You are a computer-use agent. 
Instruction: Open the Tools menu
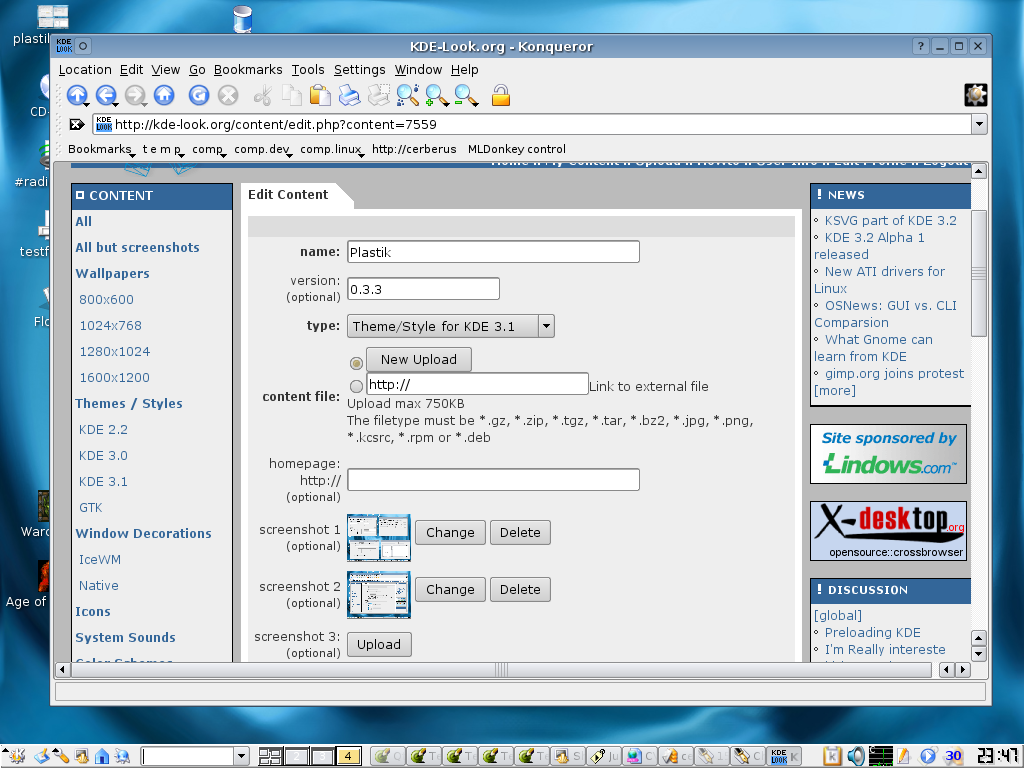tap(308, 69)
